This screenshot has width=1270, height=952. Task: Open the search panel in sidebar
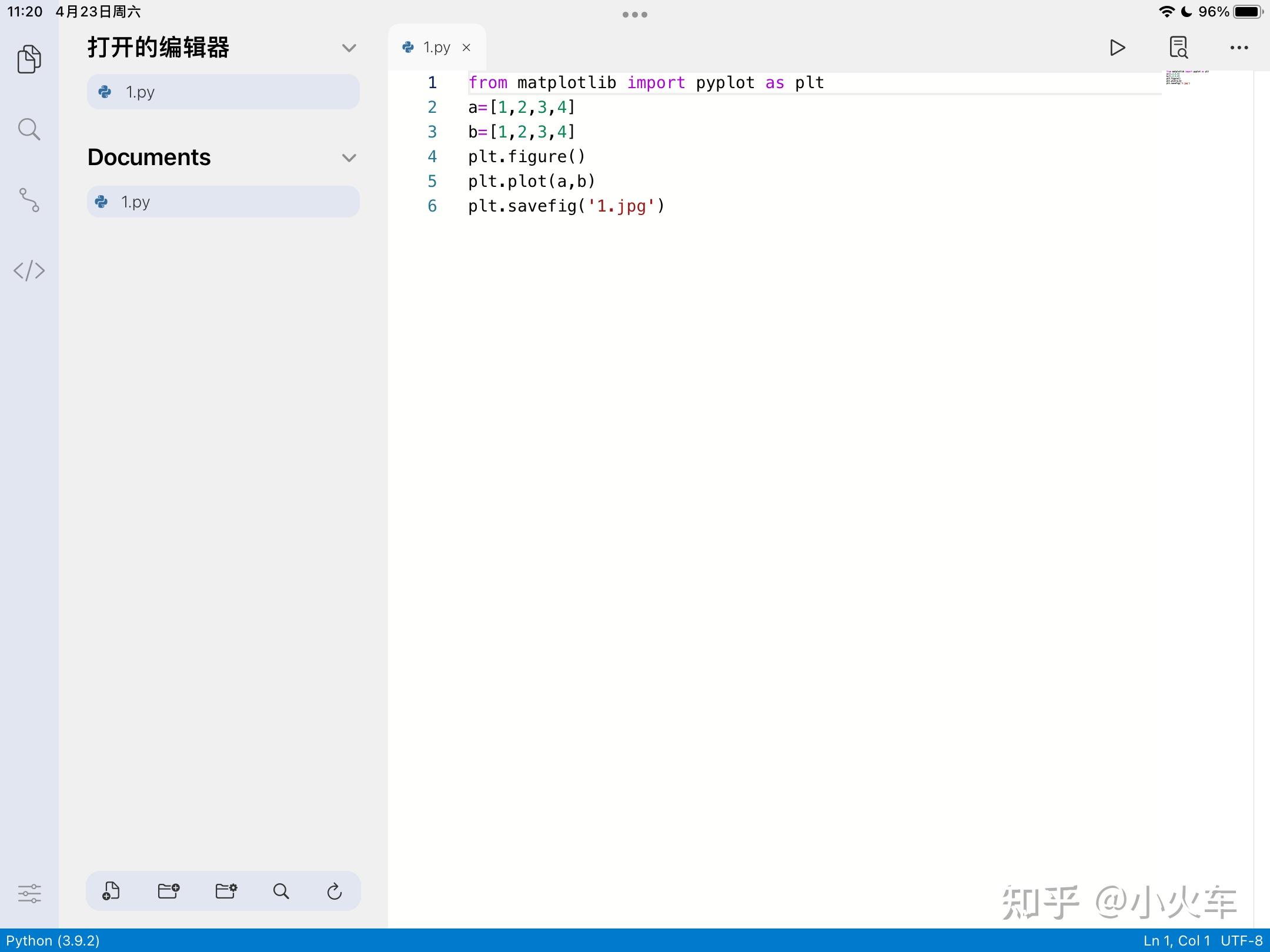[x=29, y=129]
